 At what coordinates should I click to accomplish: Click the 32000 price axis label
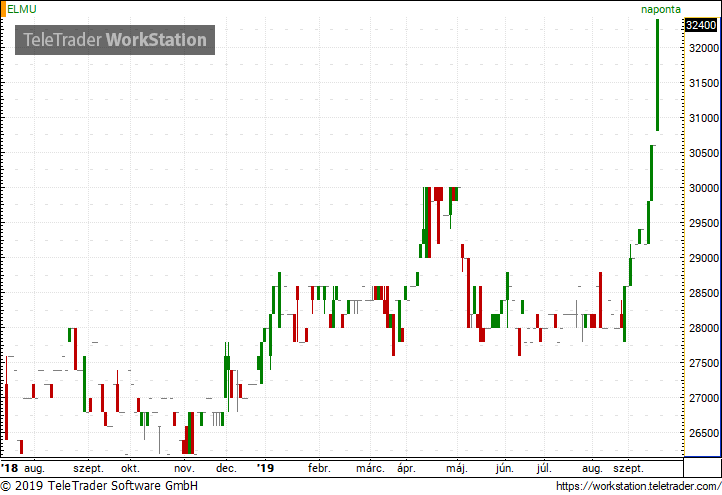tap(704, 48)
